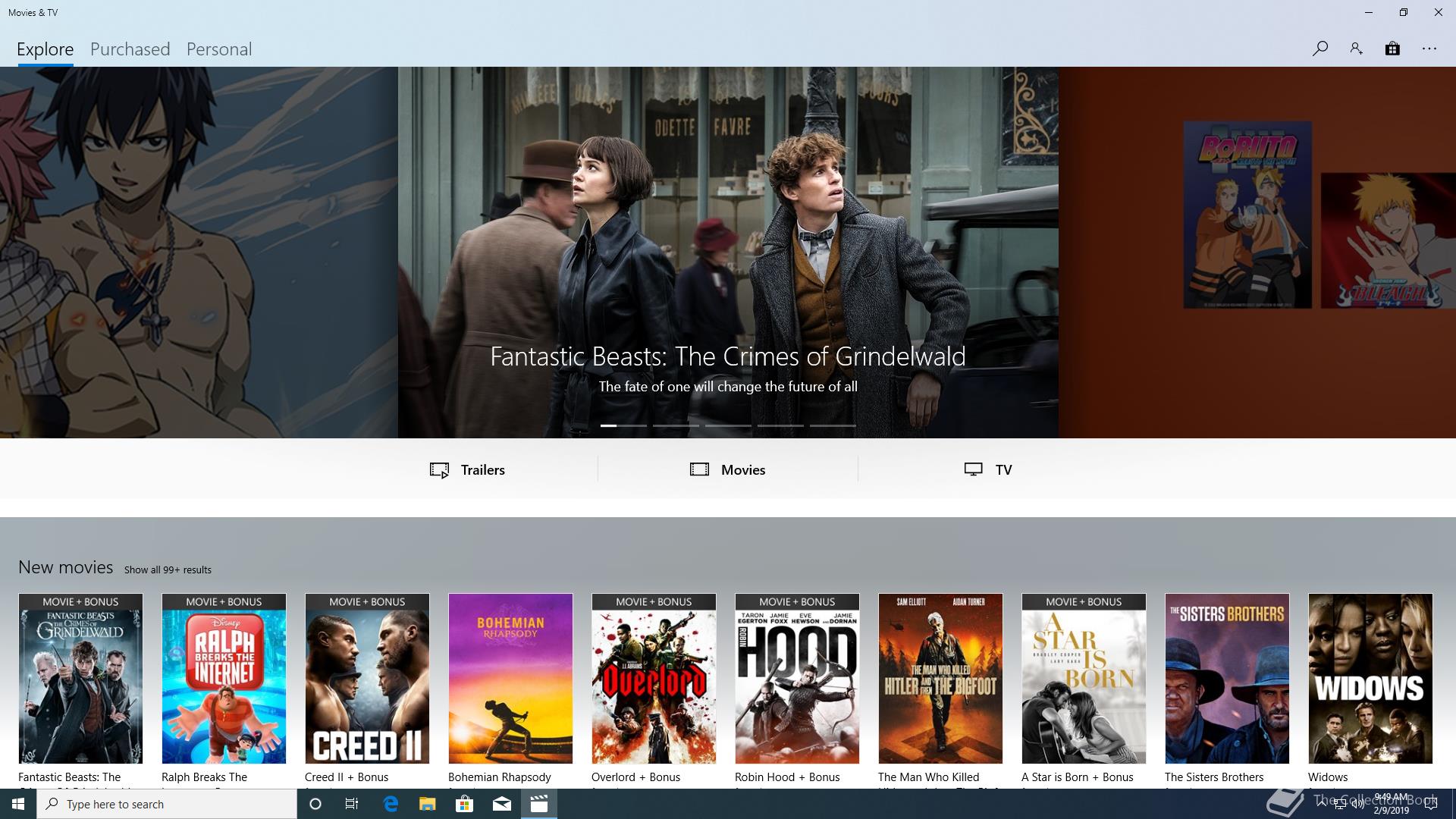Click the account sign-in icon
The image size is (1456, 819).
(x=1356, y=49)
